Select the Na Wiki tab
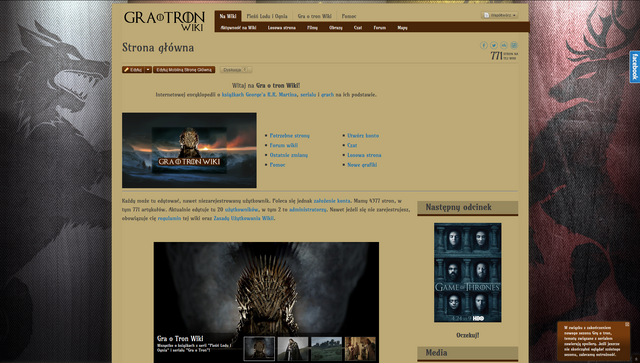Viewport: 640px width, 363px height. 228,16
